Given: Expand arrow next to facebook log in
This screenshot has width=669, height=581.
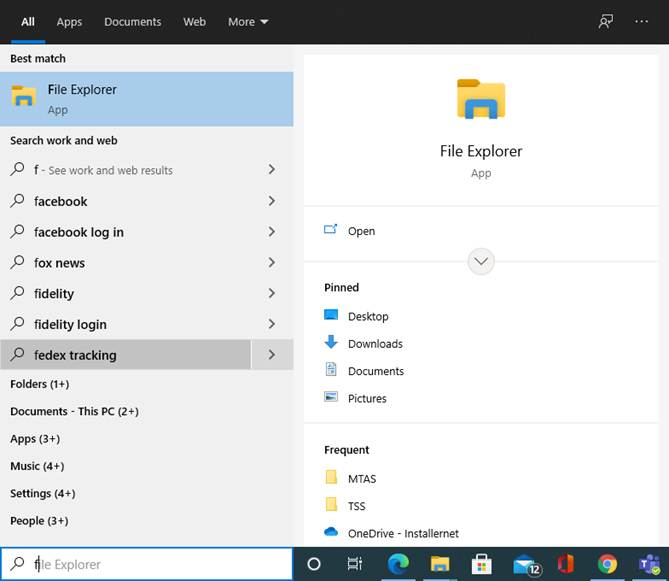Looking at the screenshot, I should pos(272,232).
